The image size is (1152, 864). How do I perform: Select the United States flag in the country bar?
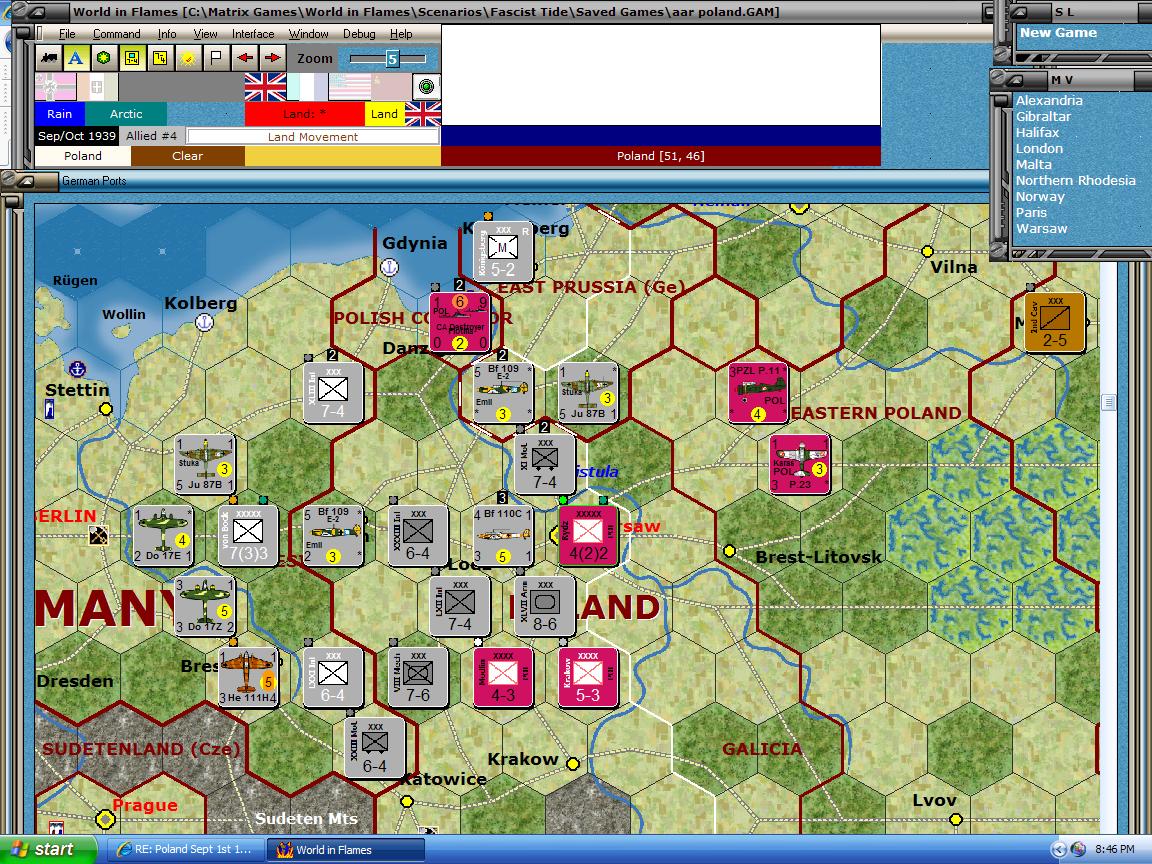pyautogui.click(x=350, y=87)
